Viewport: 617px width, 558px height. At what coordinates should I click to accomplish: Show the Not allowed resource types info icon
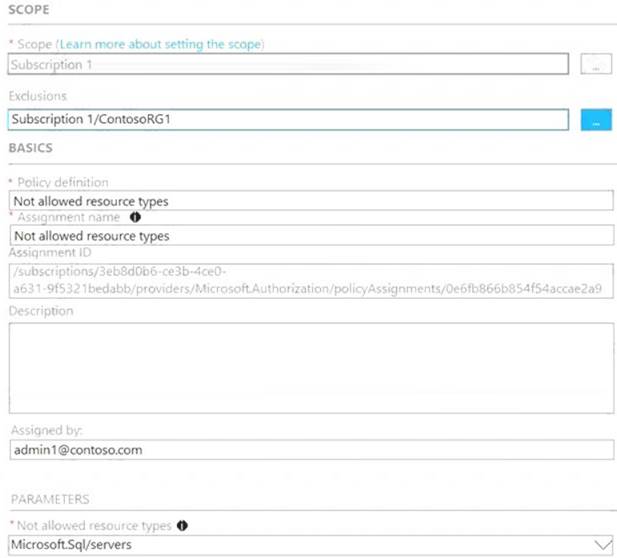[182, 525]
